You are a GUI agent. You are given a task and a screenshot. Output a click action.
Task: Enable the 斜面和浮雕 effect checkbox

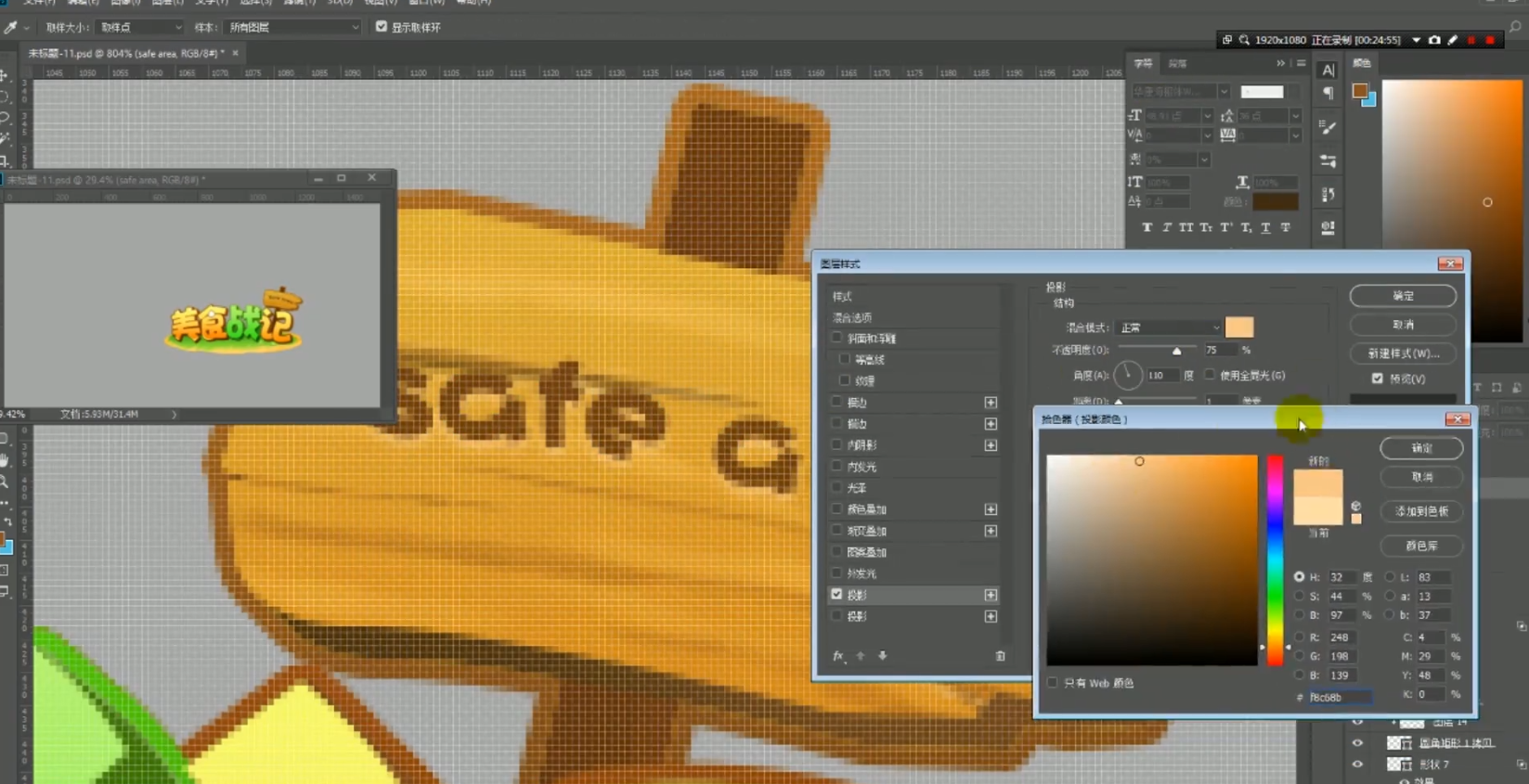pos(837,339)
